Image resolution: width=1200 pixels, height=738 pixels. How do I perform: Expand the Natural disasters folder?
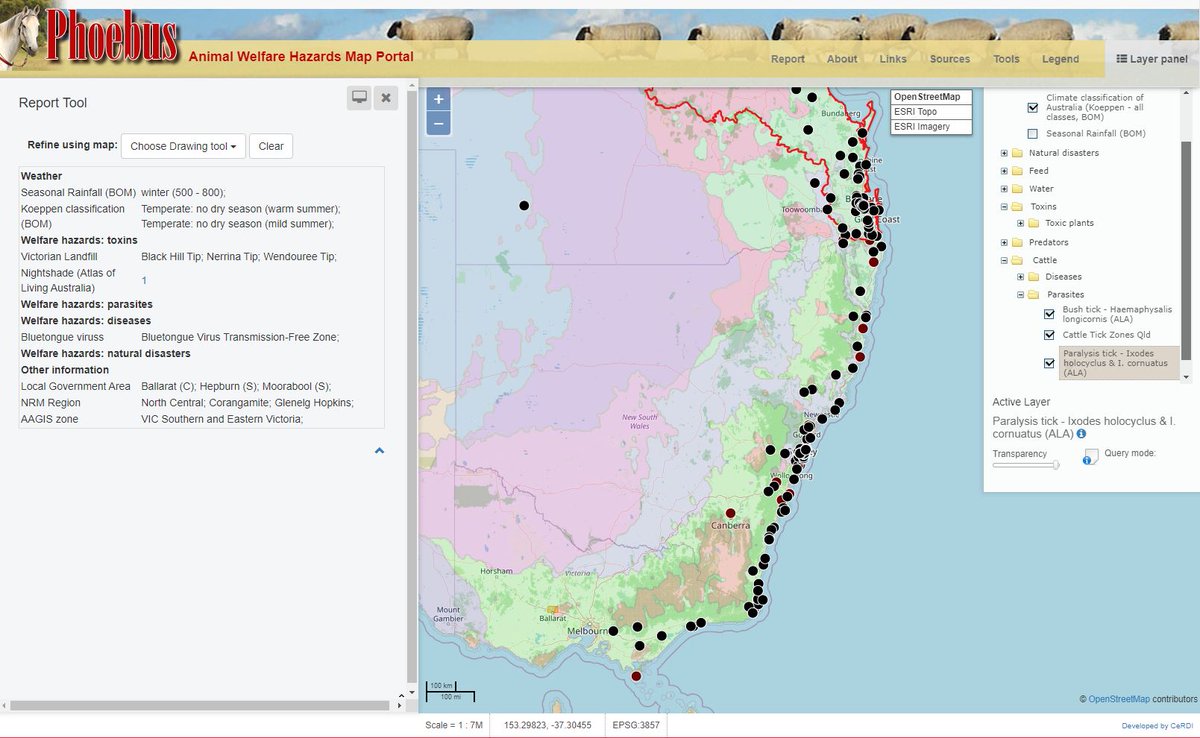1004,153
